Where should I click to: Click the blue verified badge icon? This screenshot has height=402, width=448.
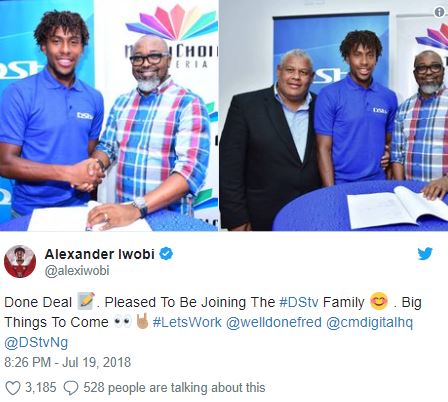166,254
